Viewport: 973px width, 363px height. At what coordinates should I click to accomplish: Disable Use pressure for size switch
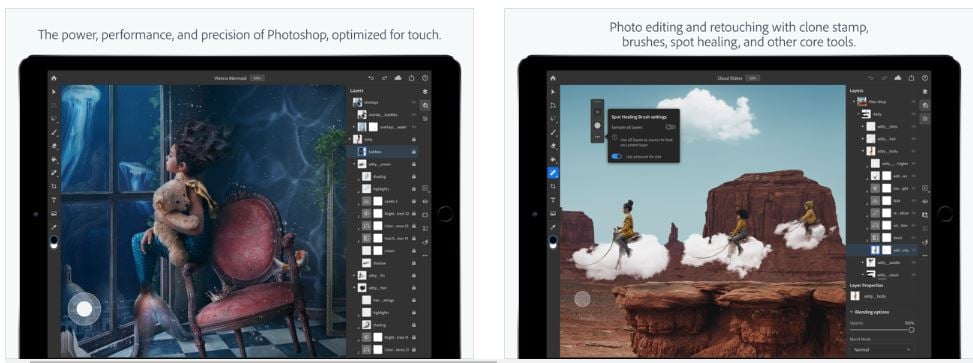click(x=616, y=156)
